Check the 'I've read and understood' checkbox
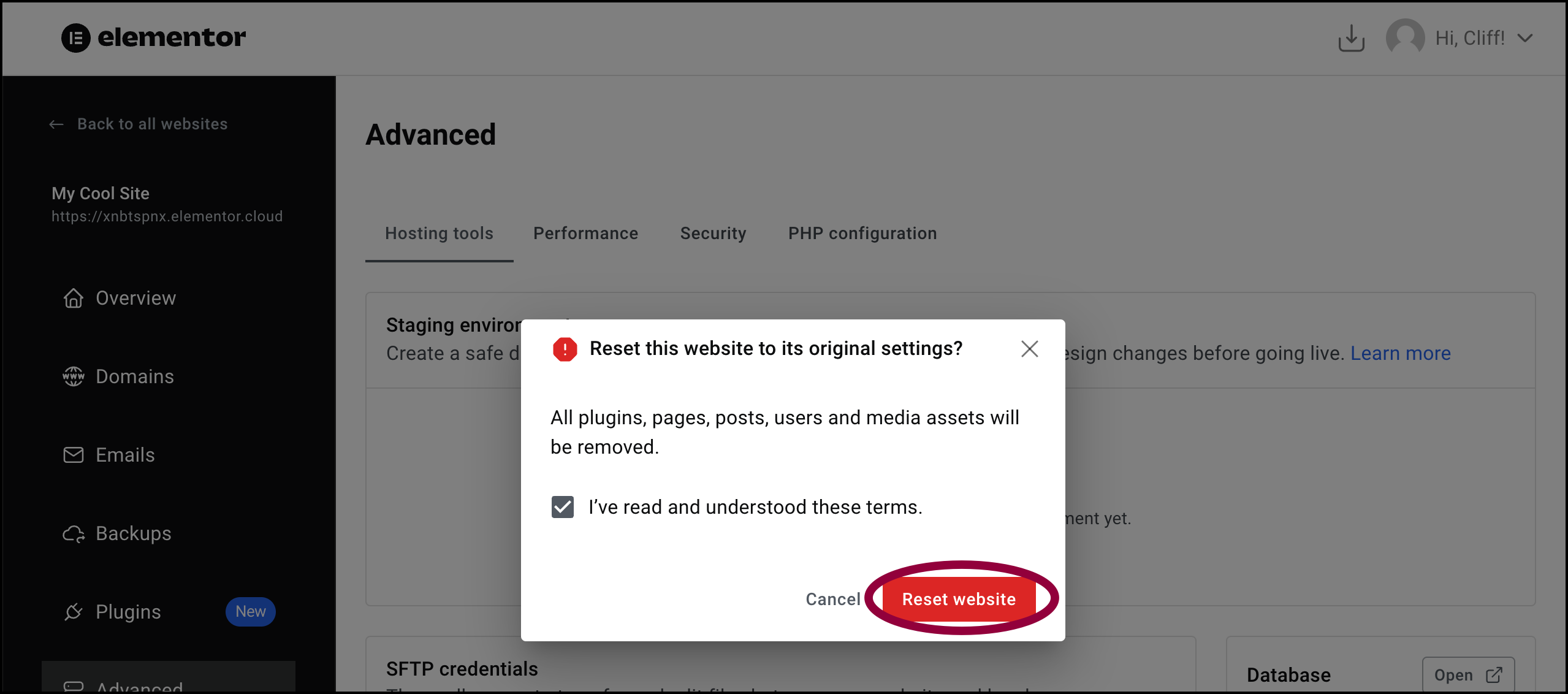 point(563,507)
